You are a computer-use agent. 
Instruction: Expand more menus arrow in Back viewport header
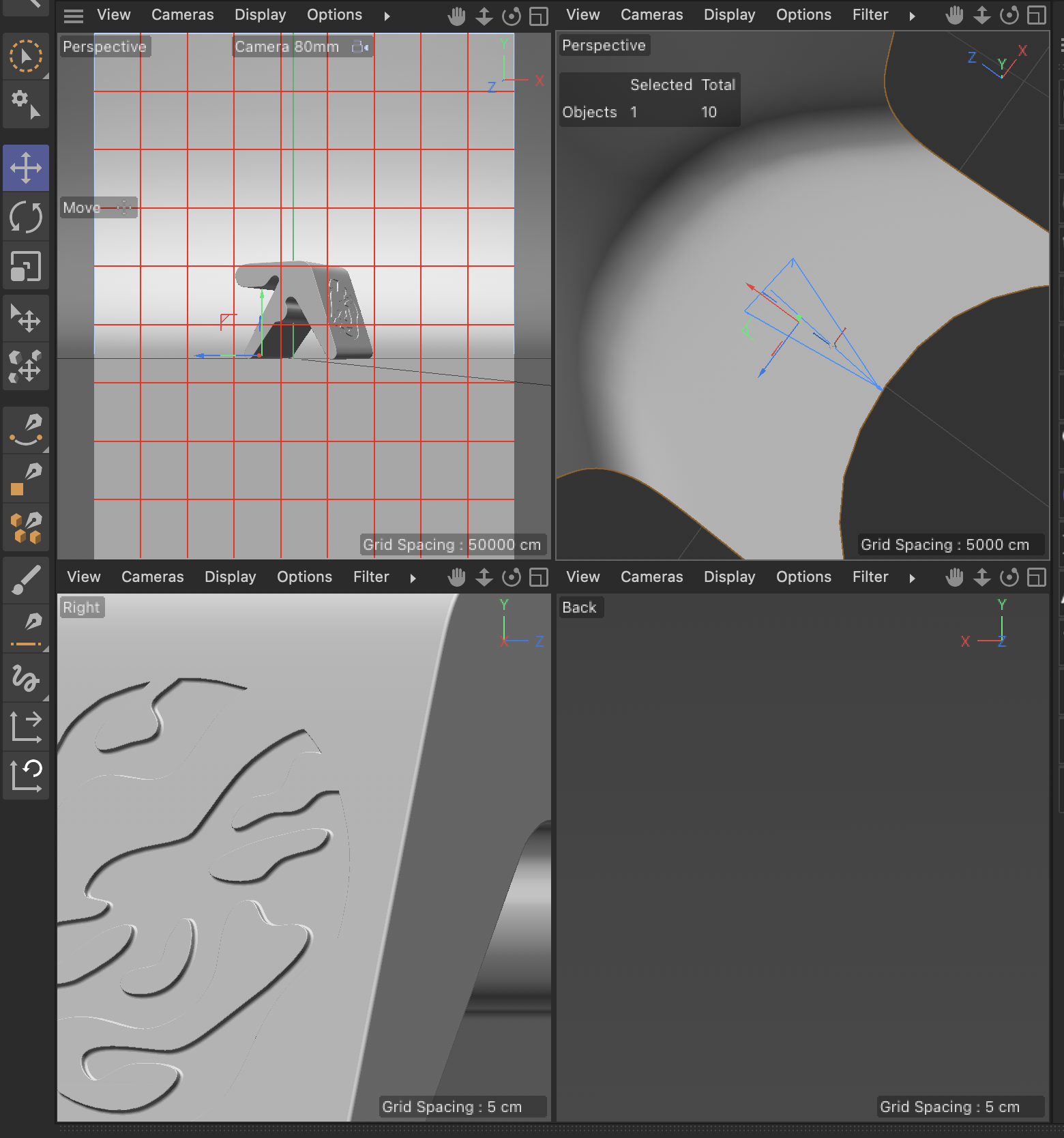[912, 578]
